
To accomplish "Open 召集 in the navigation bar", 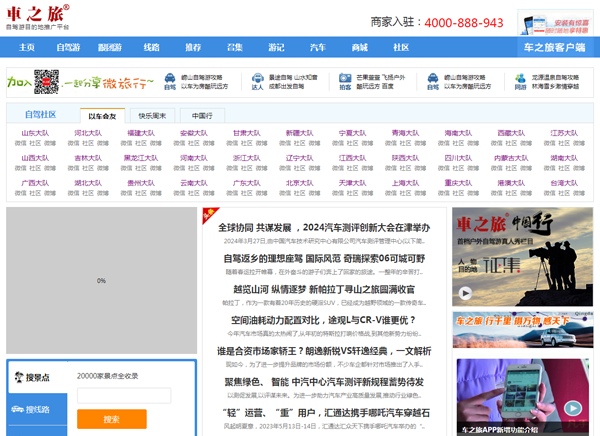I will (x=235, y=47).
